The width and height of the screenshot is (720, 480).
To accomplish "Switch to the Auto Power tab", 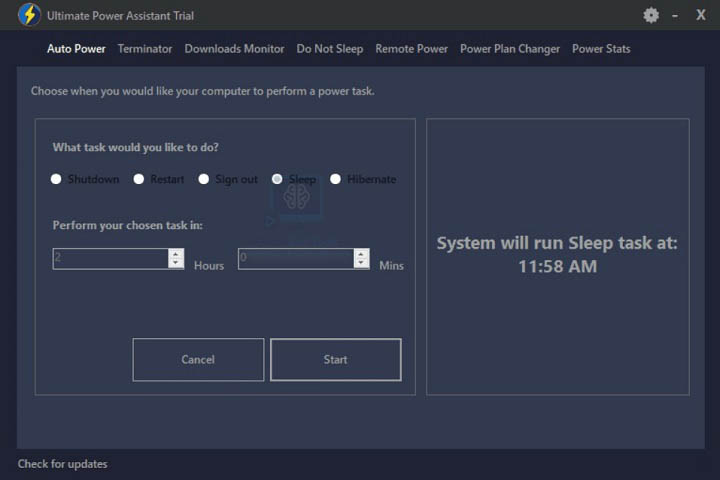I will point(76,49).
